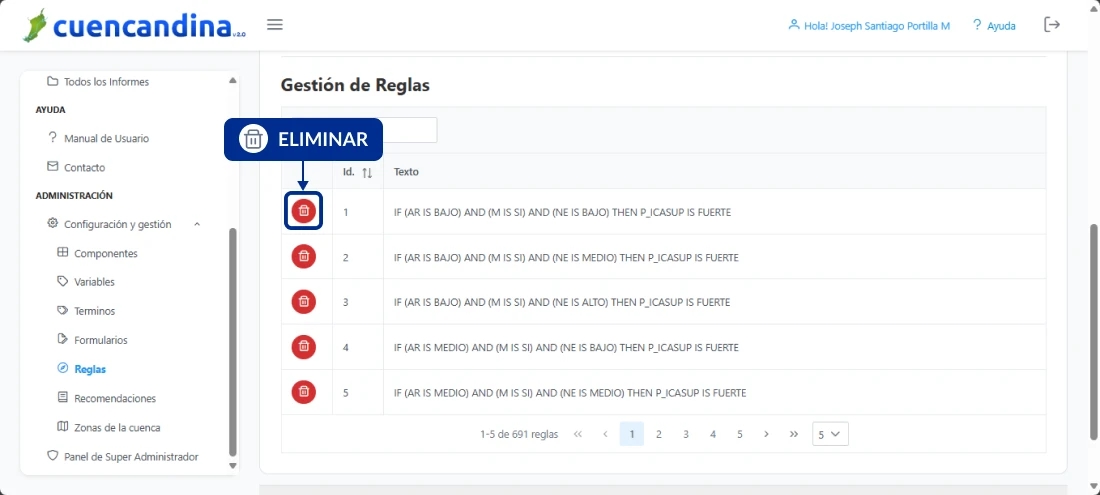Go to page 3 of rules
This screenshot has height=495, width=1100.
click(x=686, y=434)
